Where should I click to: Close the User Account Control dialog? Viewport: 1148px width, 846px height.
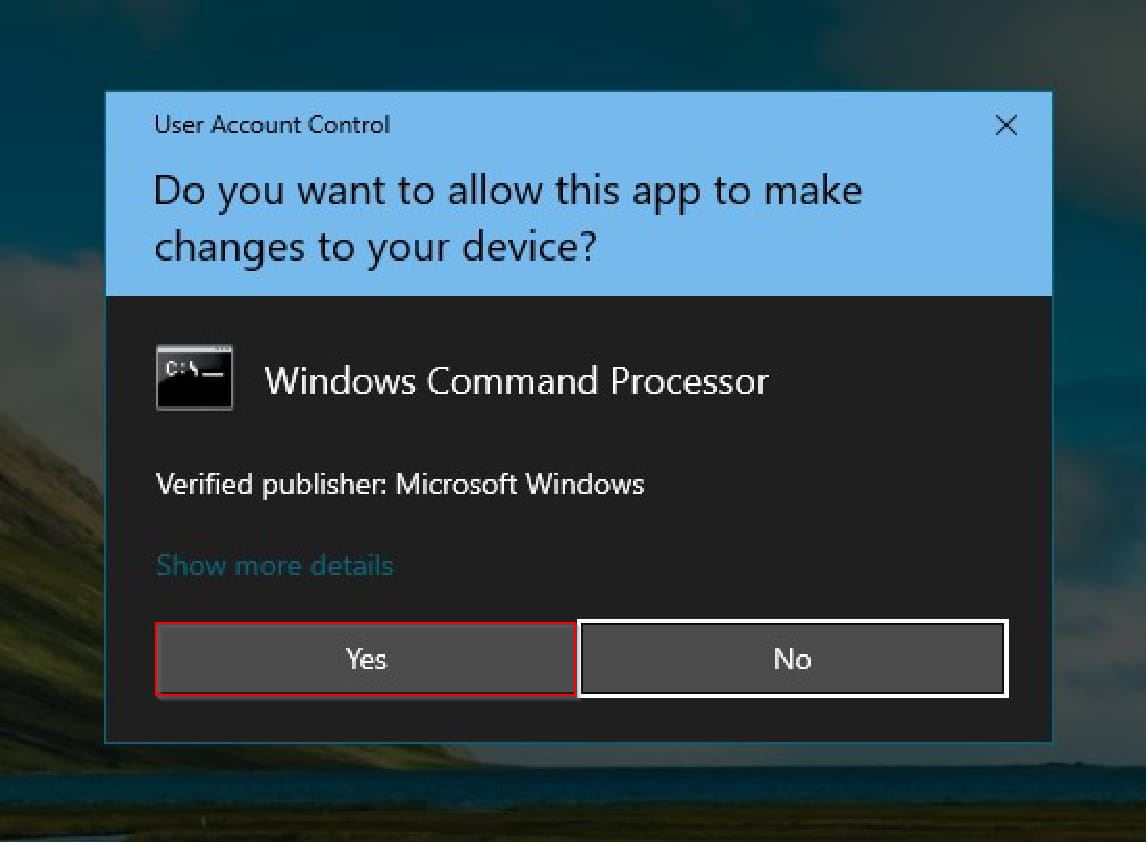tap(1006, 125)
